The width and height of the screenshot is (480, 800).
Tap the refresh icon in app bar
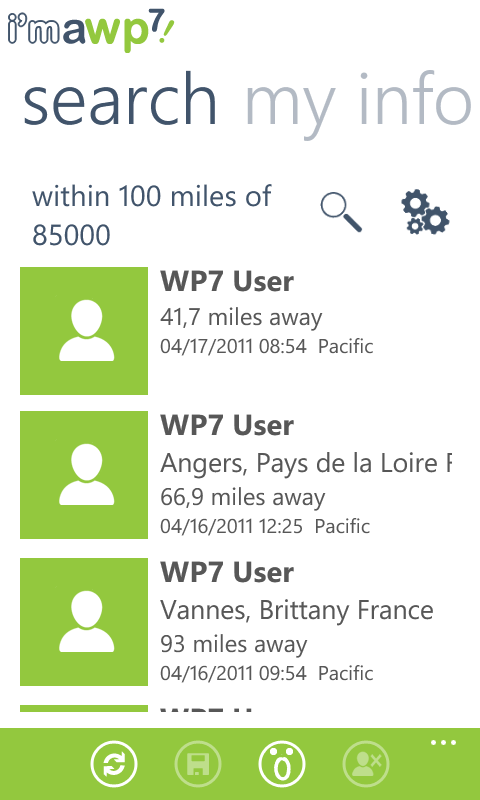(114, 765)
